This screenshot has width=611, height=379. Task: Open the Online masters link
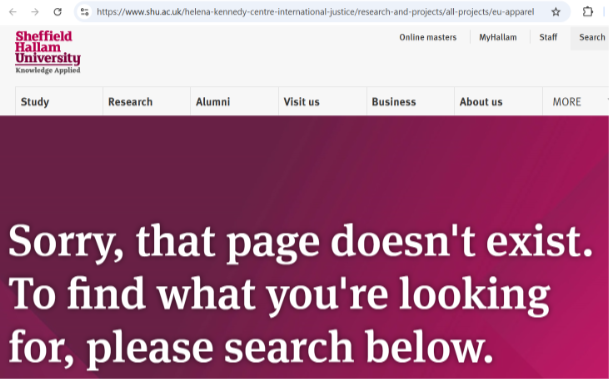click(x=427, y=37)
